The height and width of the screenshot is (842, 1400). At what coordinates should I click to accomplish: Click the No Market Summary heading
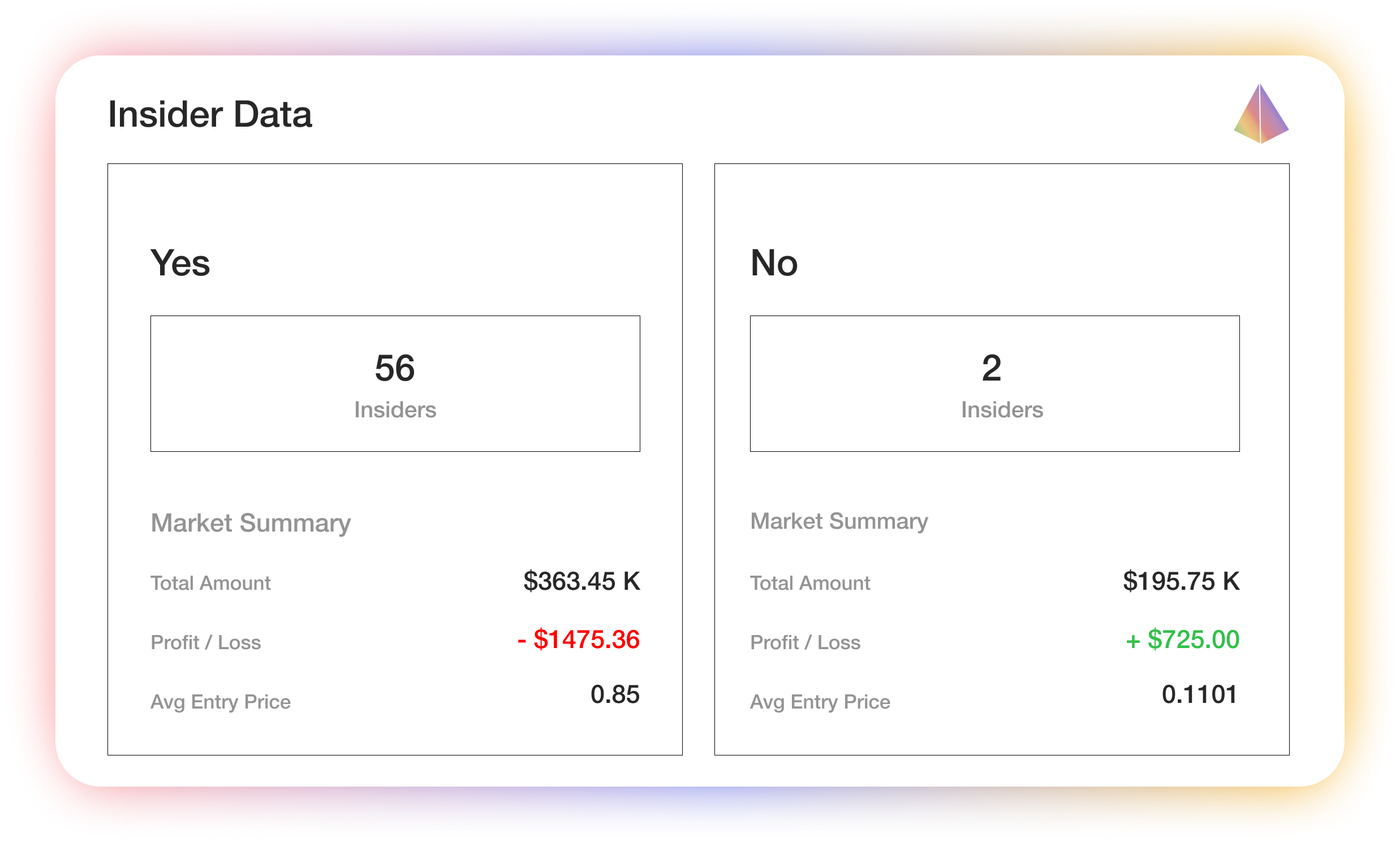[x=839, y=520]
